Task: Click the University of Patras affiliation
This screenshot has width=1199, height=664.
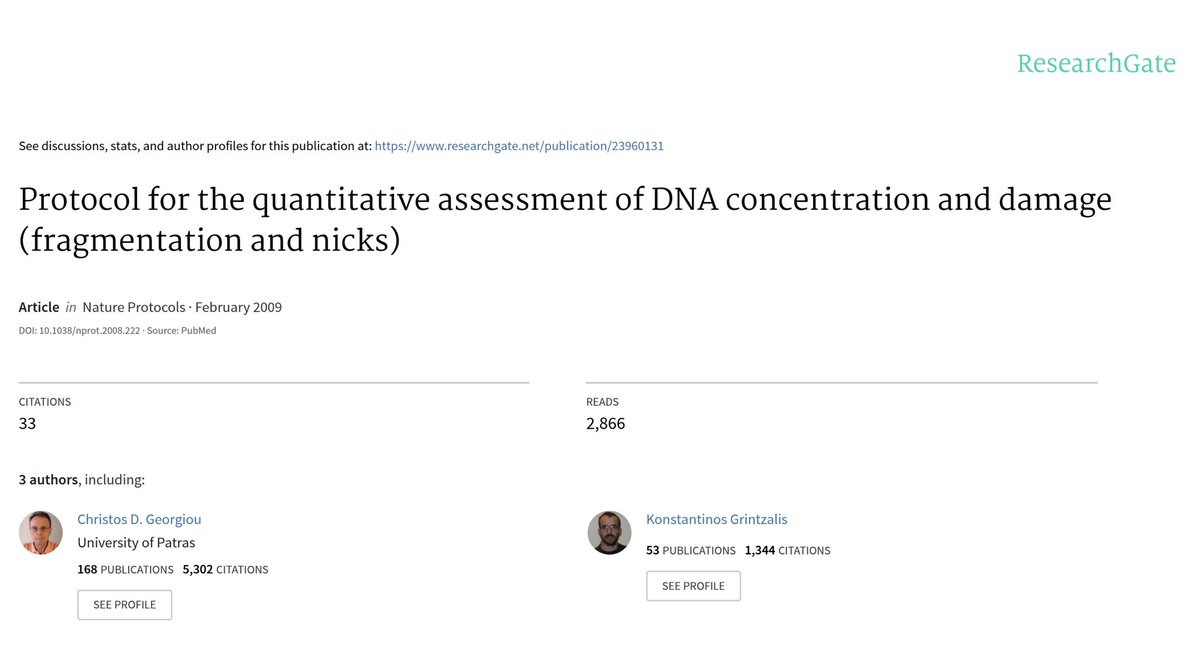Action: (136, 543)
